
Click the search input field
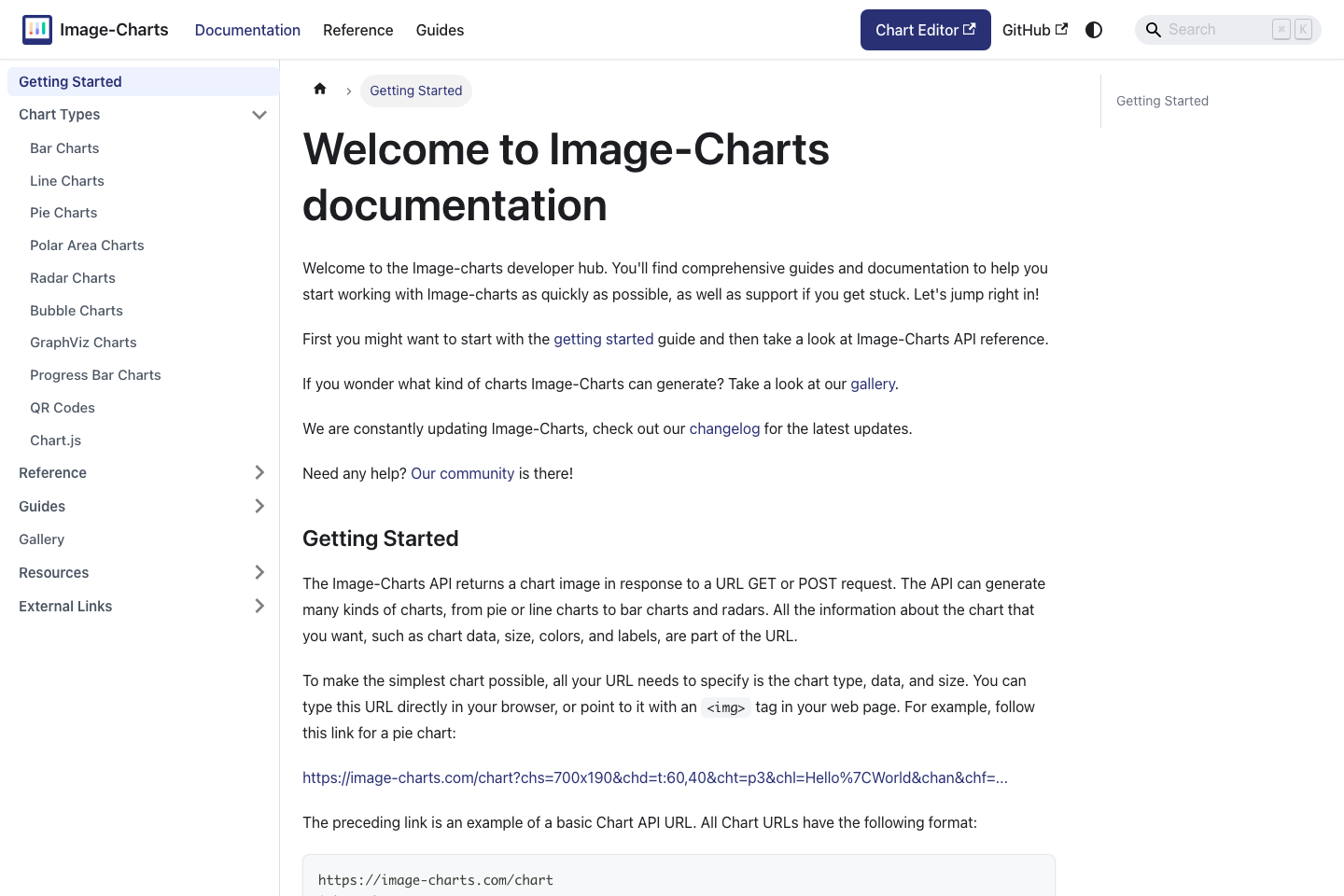tap(1213, 29)
